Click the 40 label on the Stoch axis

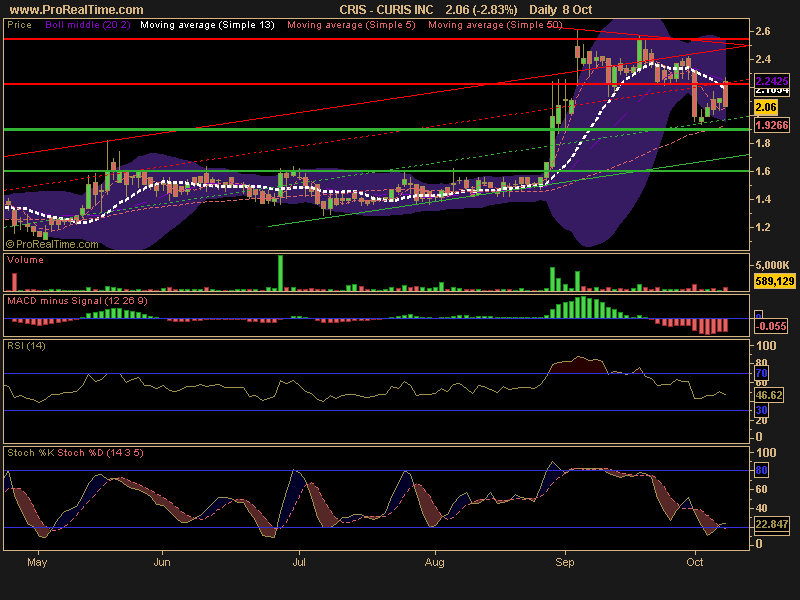click(x=762, y=508)
